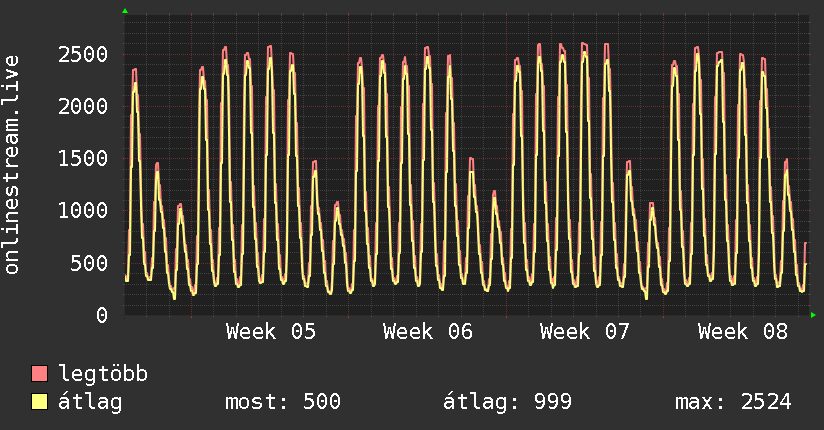Select the átlag legend label text
Screen dimensions: 824x430
pos(90,402)
